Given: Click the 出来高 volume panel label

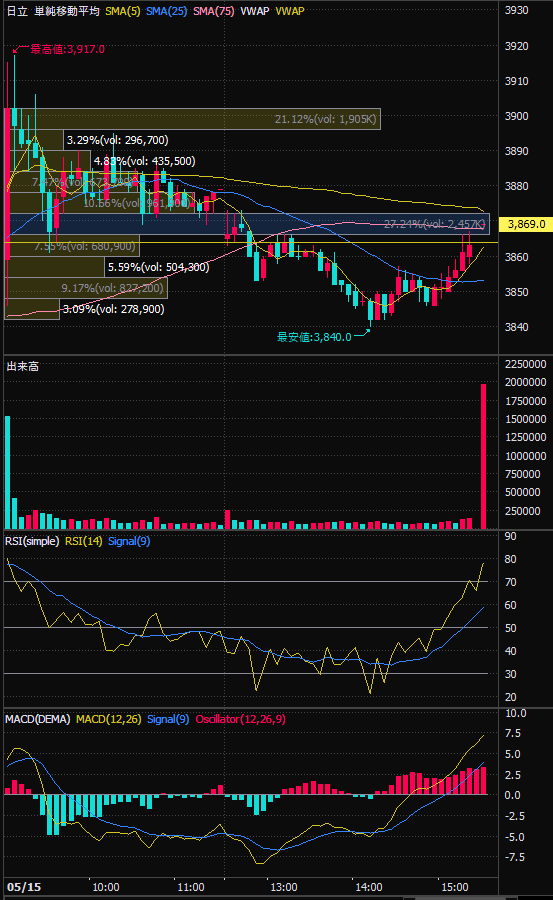Looking at the screenshot, I should pyautogui.click(x=22, y=366).
